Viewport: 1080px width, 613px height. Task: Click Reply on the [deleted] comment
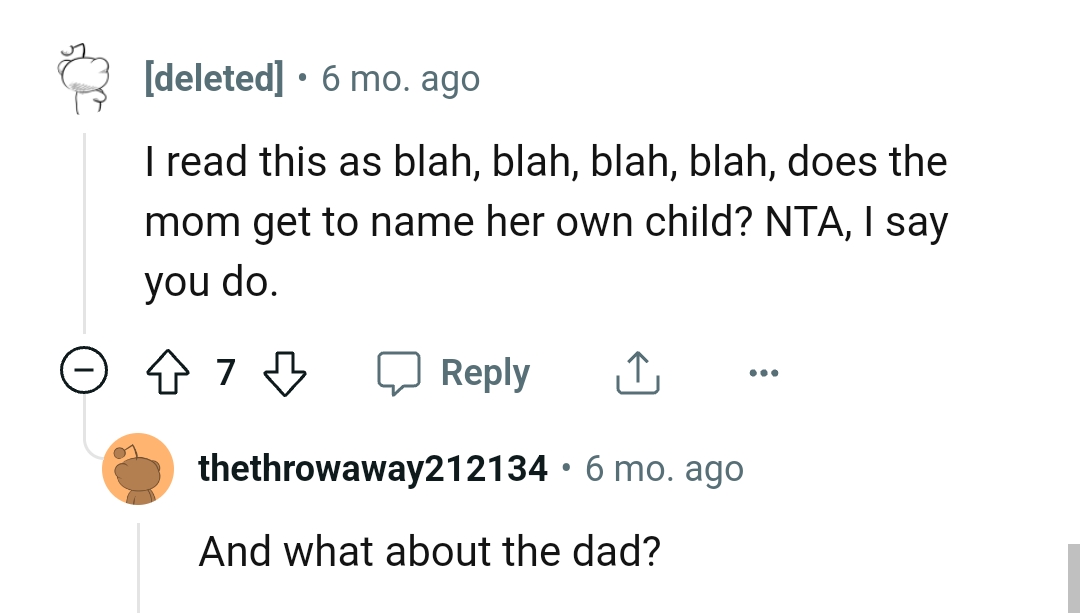pyautogui.click(x=485, y=371)
